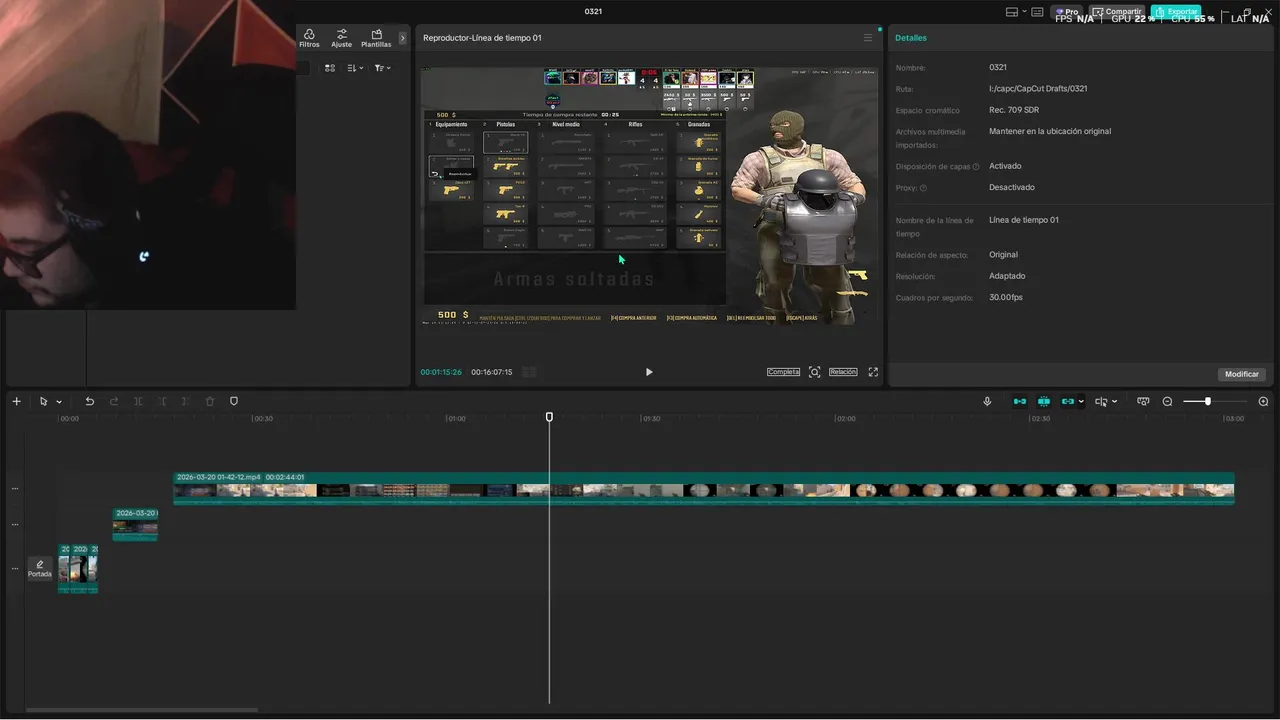1280x720 pixels.
Task: Click the split clip icon
Action: pos(138,401)
